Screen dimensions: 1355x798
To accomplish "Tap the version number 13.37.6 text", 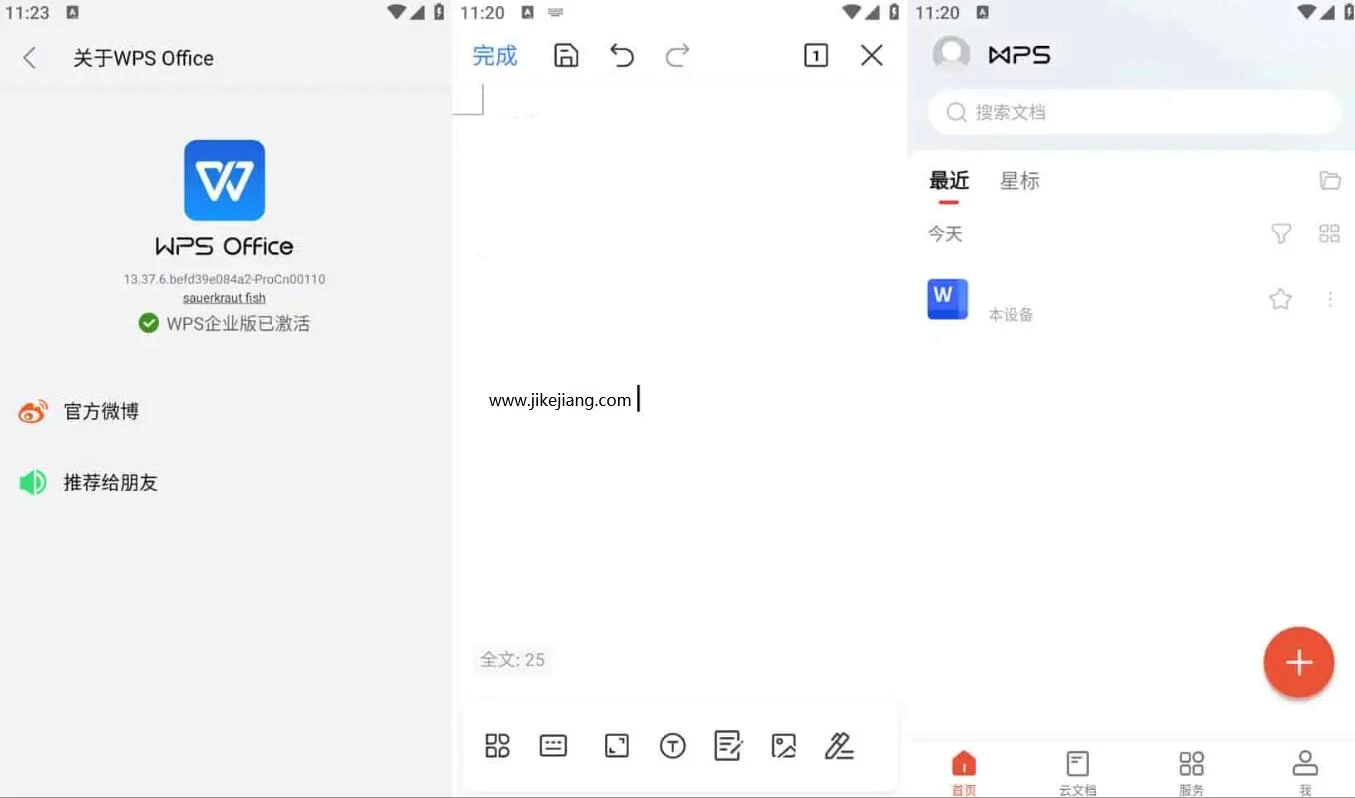I will [x=224, y=279].
